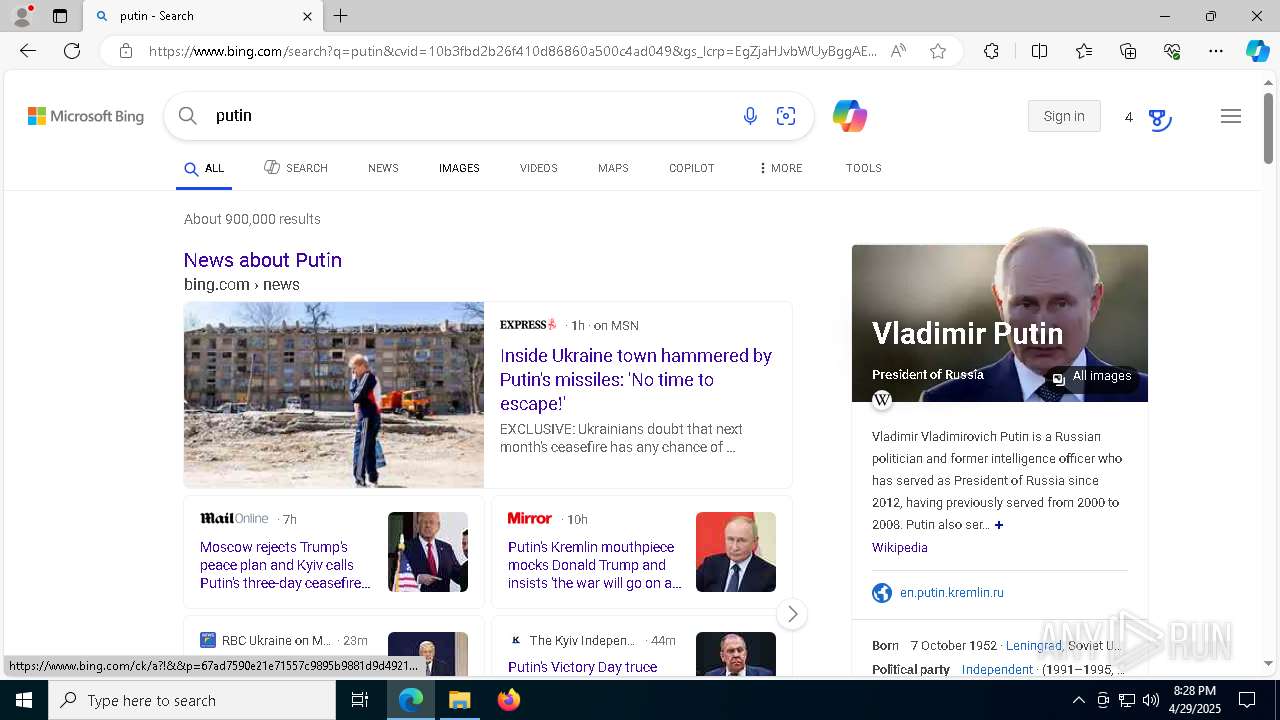This screenshot has height=720, width=1280.
Task: Switch to VIDEOS tab
Action: pos(538,168)
